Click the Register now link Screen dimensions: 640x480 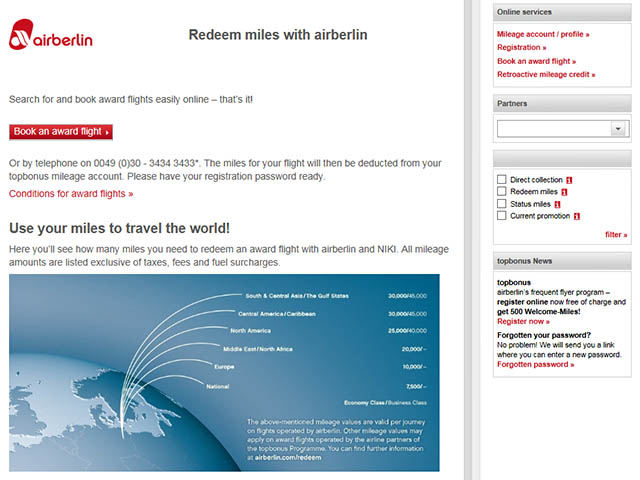523,322
